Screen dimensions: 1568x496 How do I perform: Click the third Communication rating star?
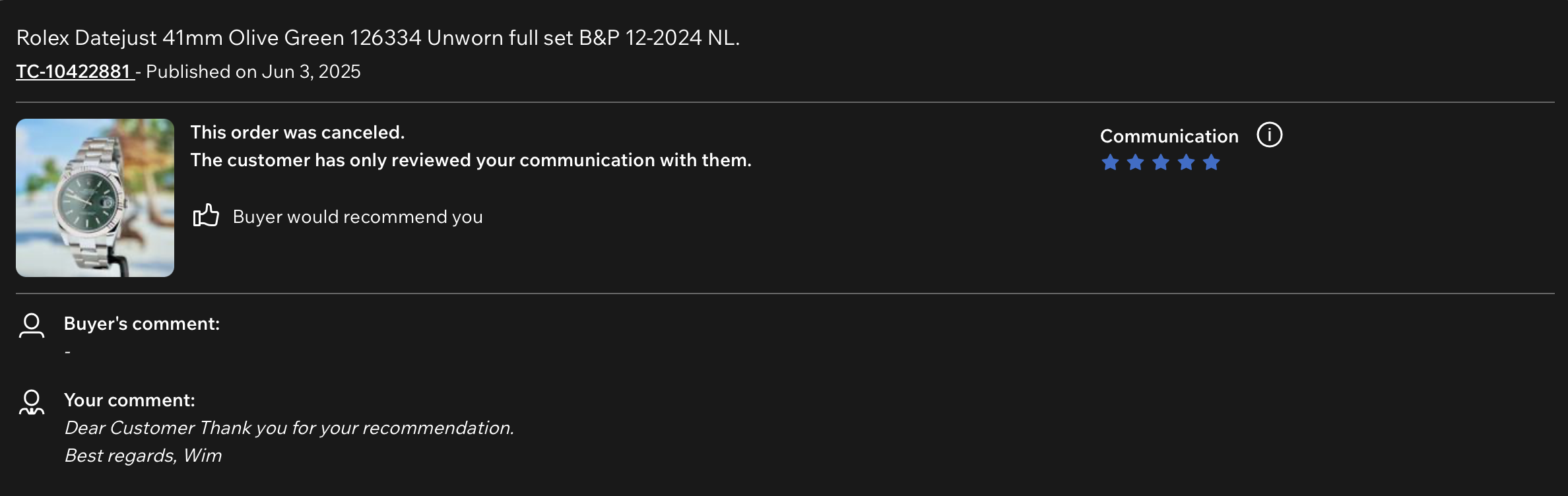(x=1161, y=162)
